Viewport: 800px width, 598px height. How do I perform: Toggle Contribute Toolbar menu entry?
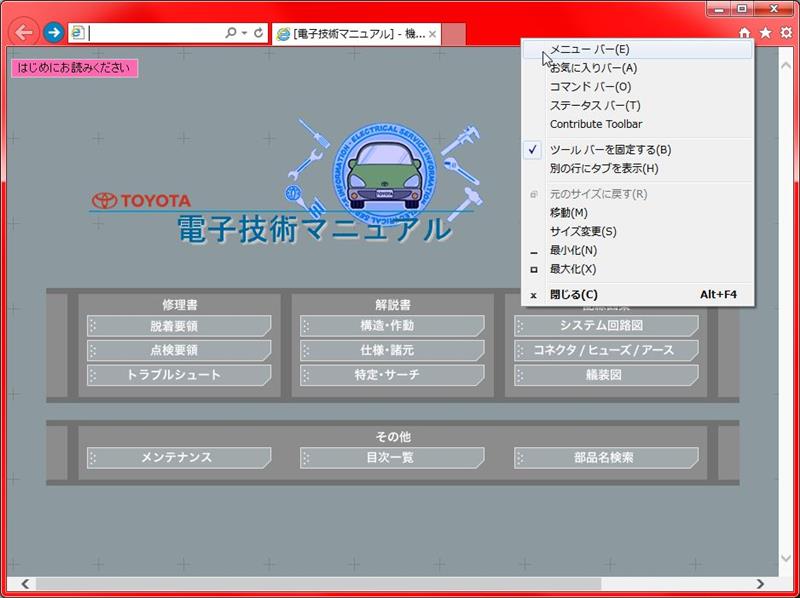point(637,124)
